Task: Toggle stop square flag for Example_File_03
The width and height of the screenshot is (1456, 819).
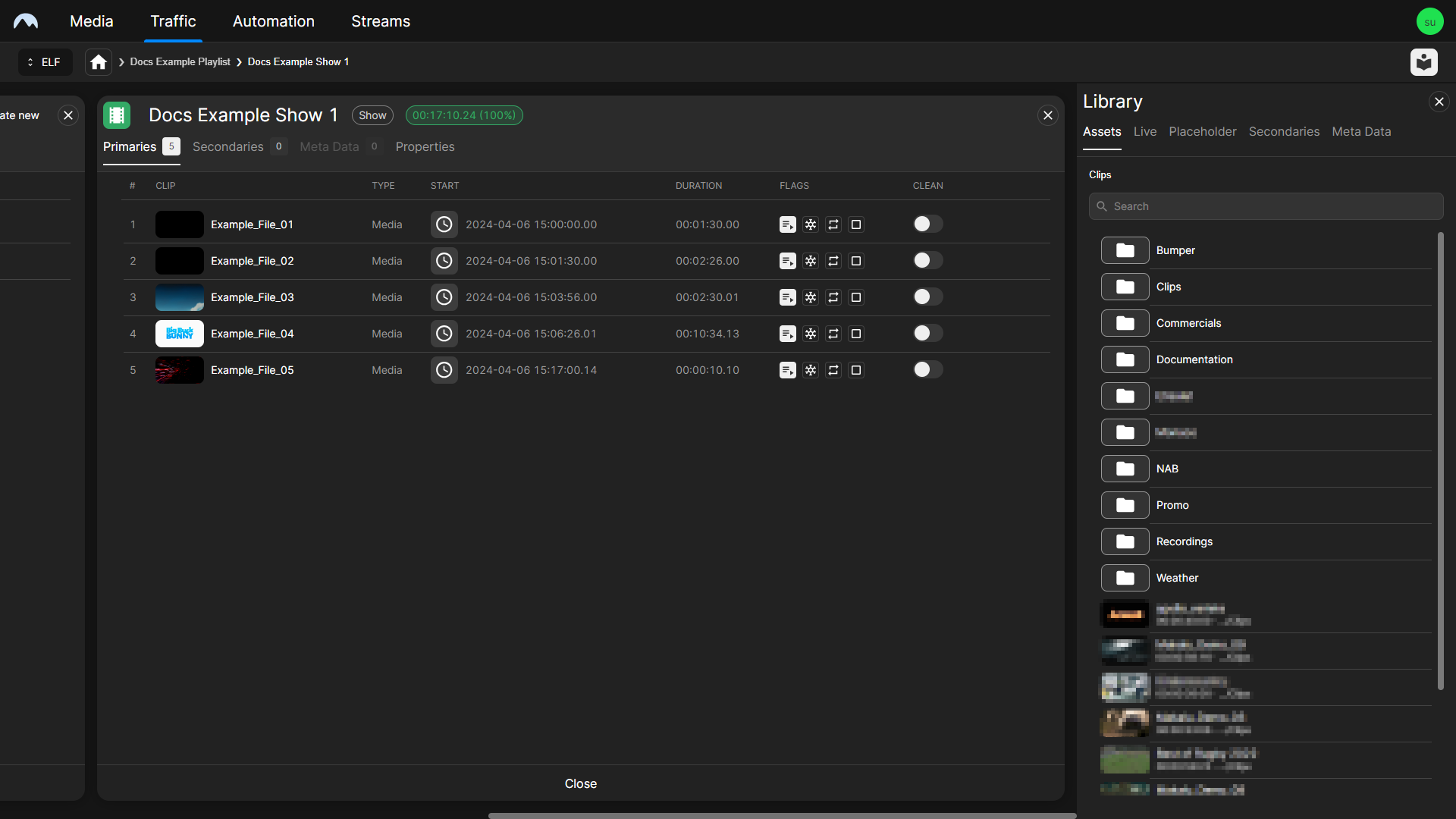Action: (x=856, y=297)
